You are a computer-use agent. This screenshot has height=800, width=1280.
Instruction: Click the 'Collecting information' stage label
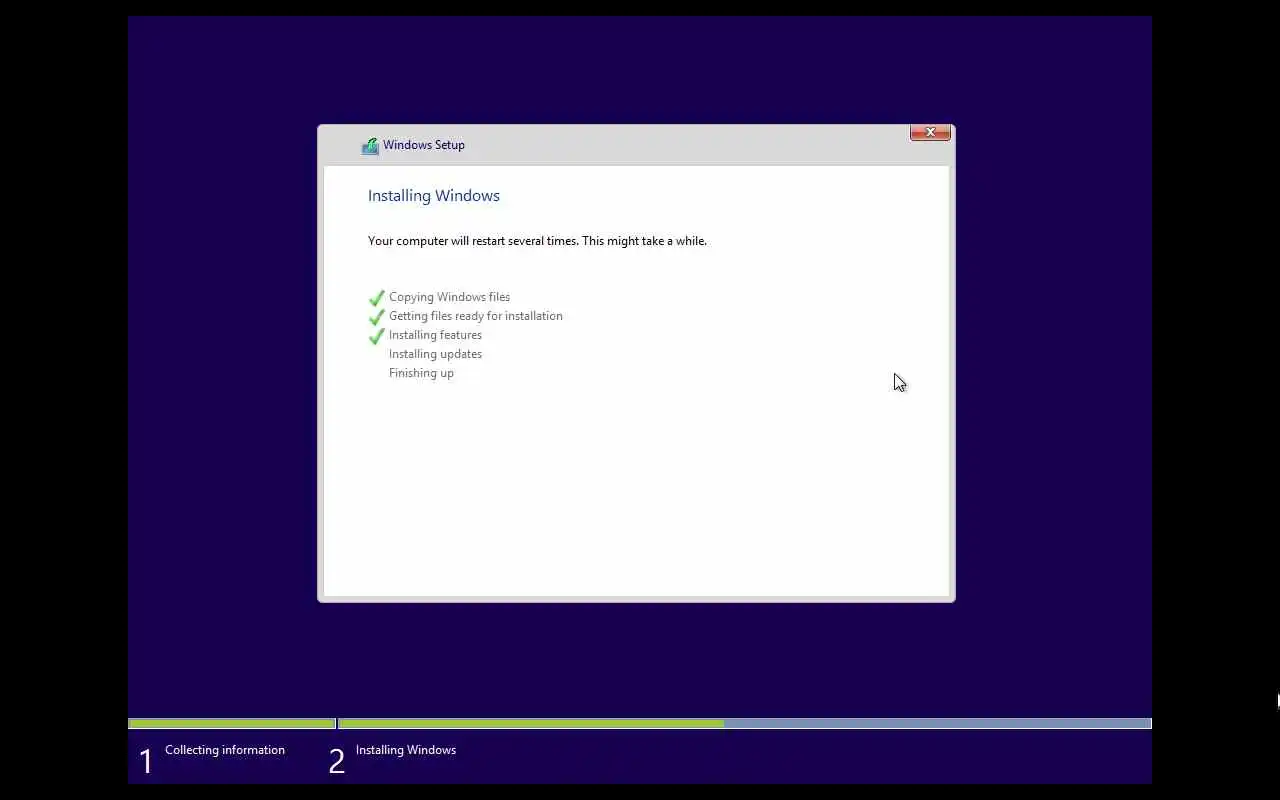coord(225,750)
